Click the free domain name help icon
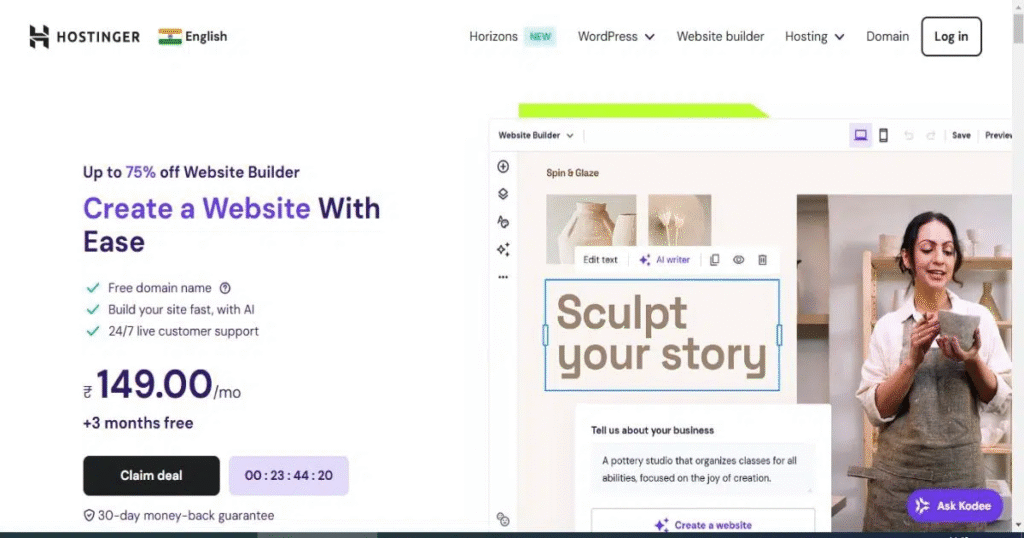Image resolution: width=1024 pixels, height=538 pixels. tap(225, 288)
